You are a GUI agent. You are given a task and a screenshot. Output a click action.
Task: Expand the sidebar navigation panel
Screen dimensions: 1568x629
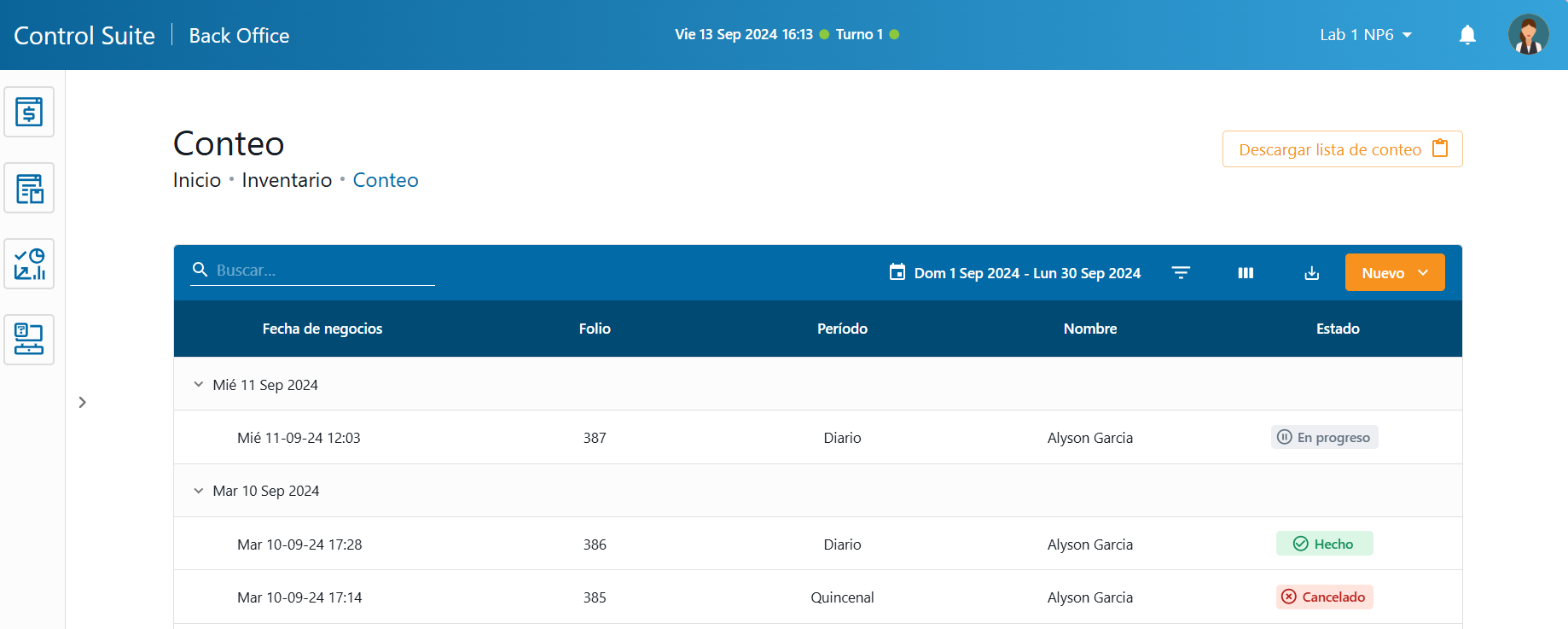point(83,402)
